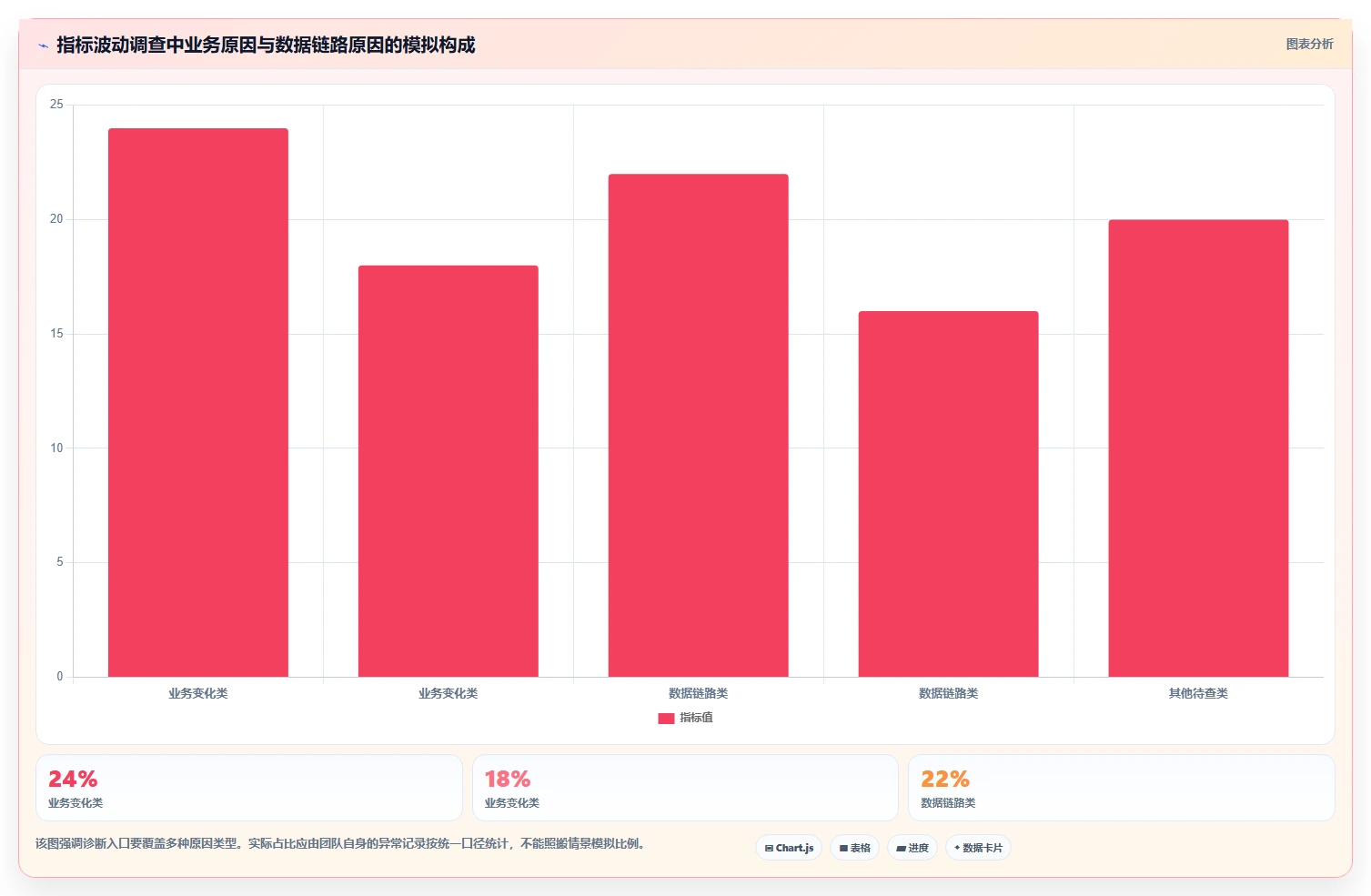
Task: Click the y-axis label 25
Action: click(x=56, y=105)
